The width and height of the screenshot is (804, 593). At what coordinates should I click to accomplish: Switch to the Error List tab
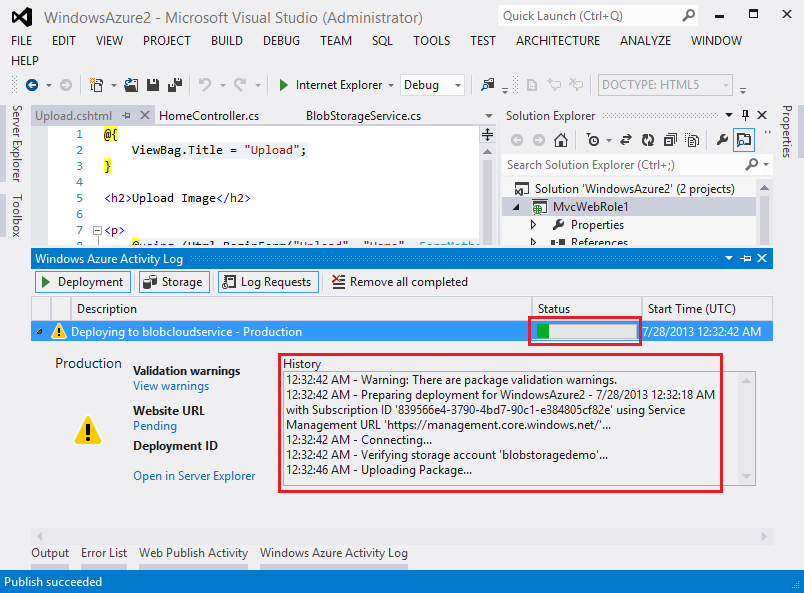[x=104, y=553]
